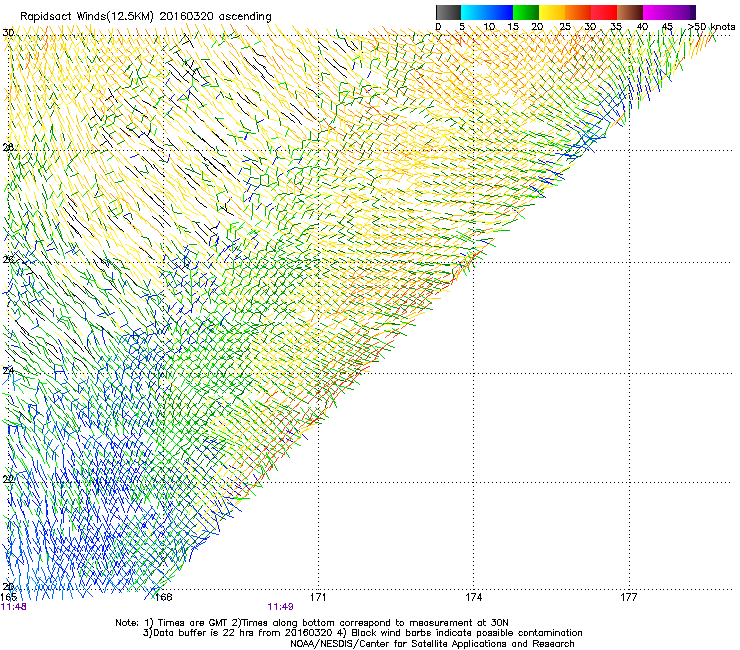This screenshot has height=650, width=740.
Task: Click the '35' label under the color bar
Action: click(x=616, y=27)
